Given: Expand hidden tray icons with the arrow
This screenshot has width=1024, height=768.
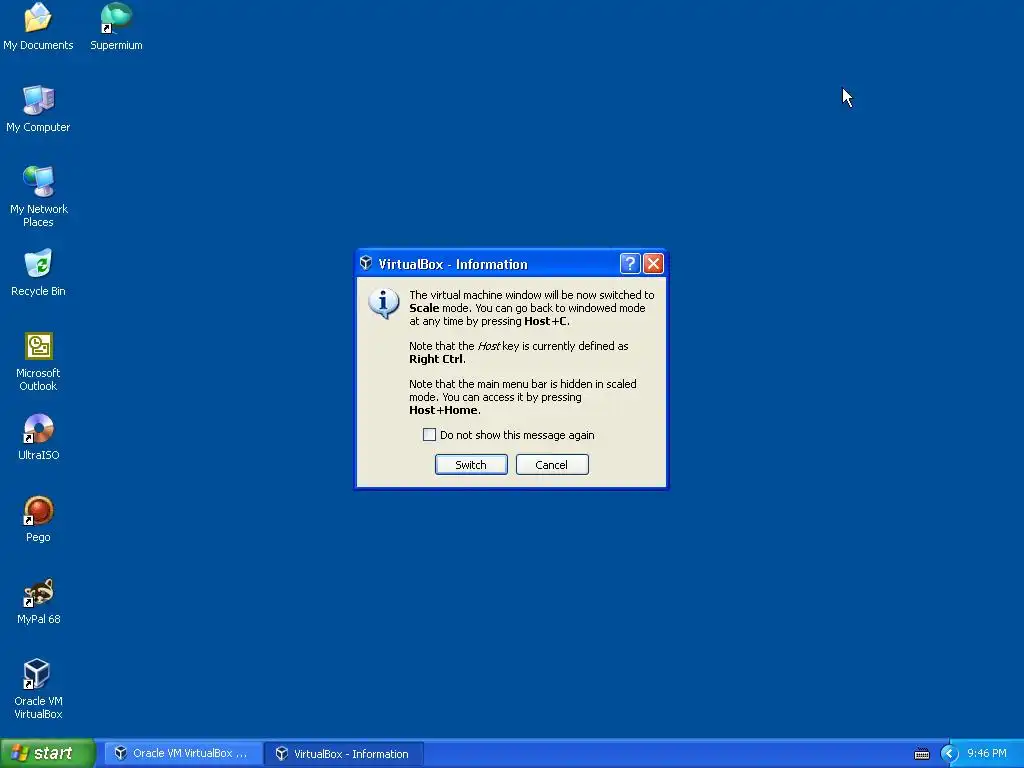Looking at the screenshot, I should click(949, 754).
